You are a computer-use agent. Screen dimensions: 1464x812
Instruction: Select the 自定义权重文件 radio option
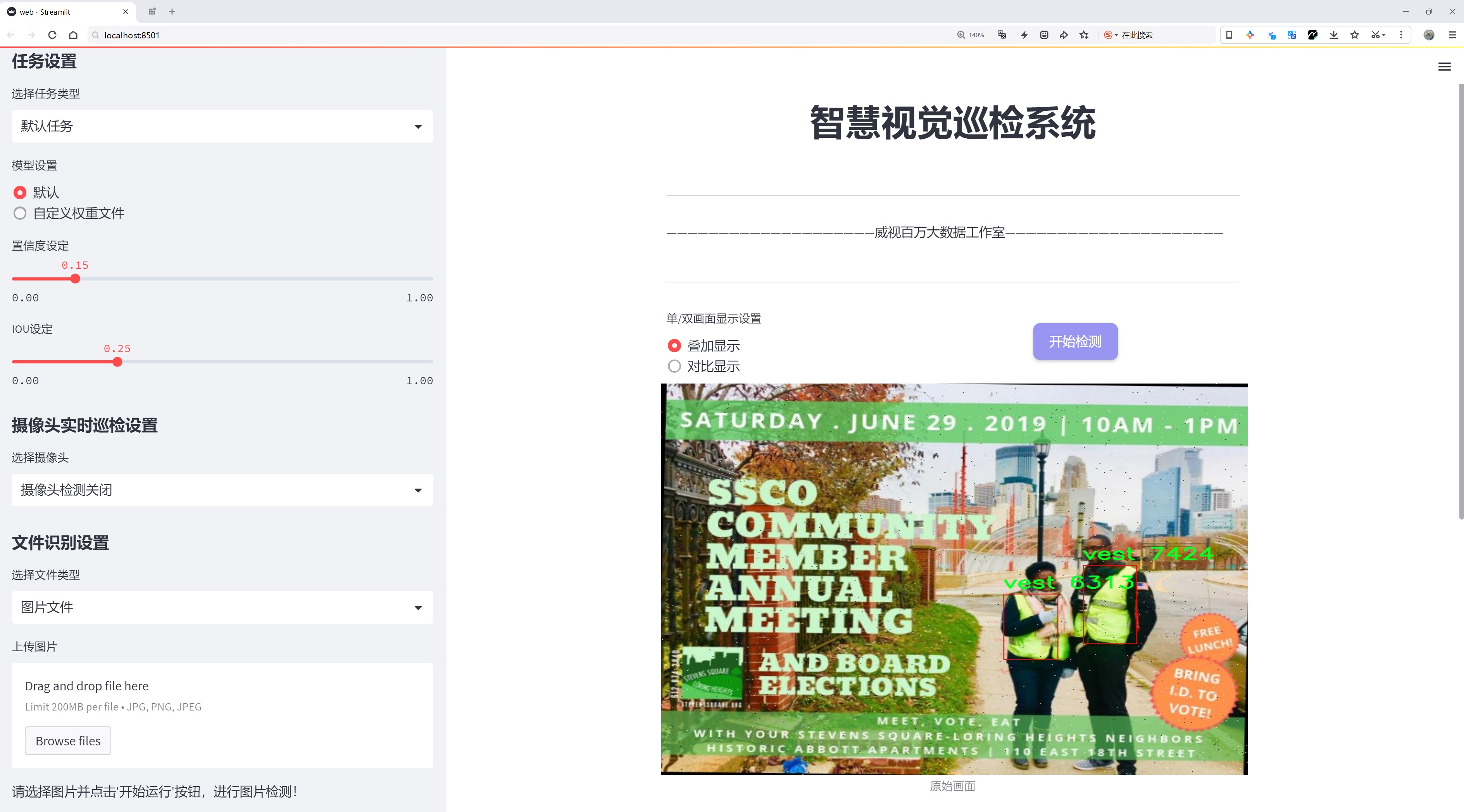tap(20, 213)
